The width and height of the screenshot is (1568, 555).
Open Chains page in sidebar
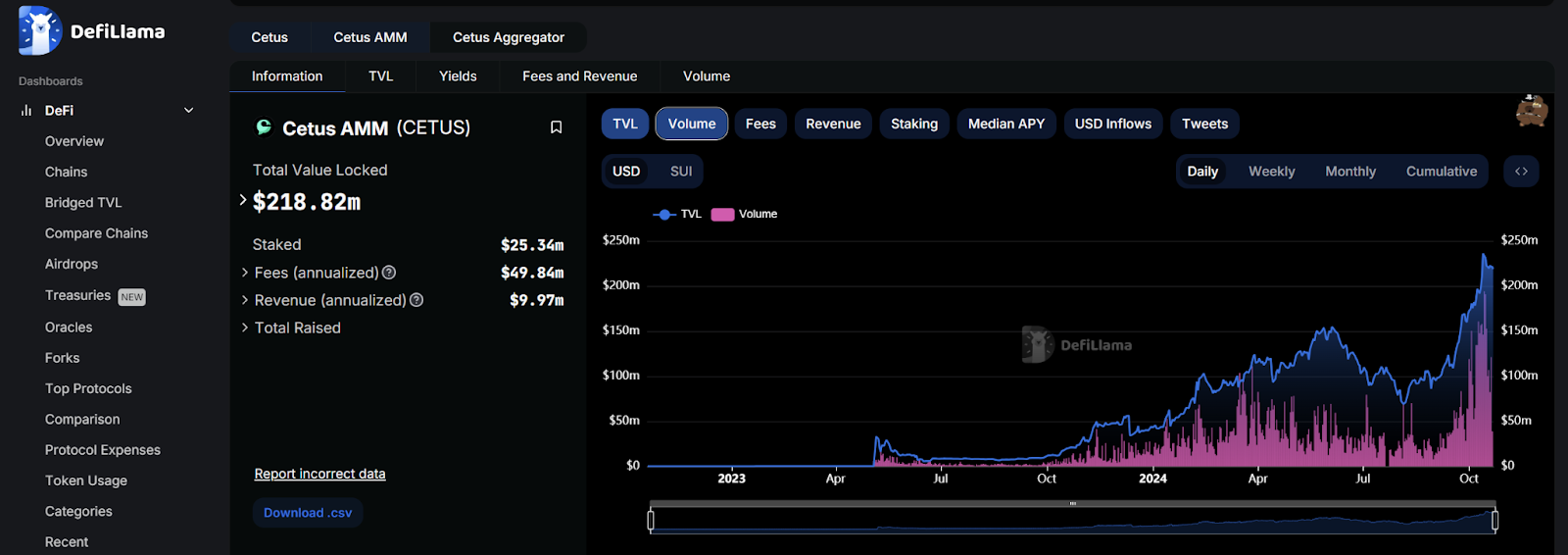click(x=66, y=172)
